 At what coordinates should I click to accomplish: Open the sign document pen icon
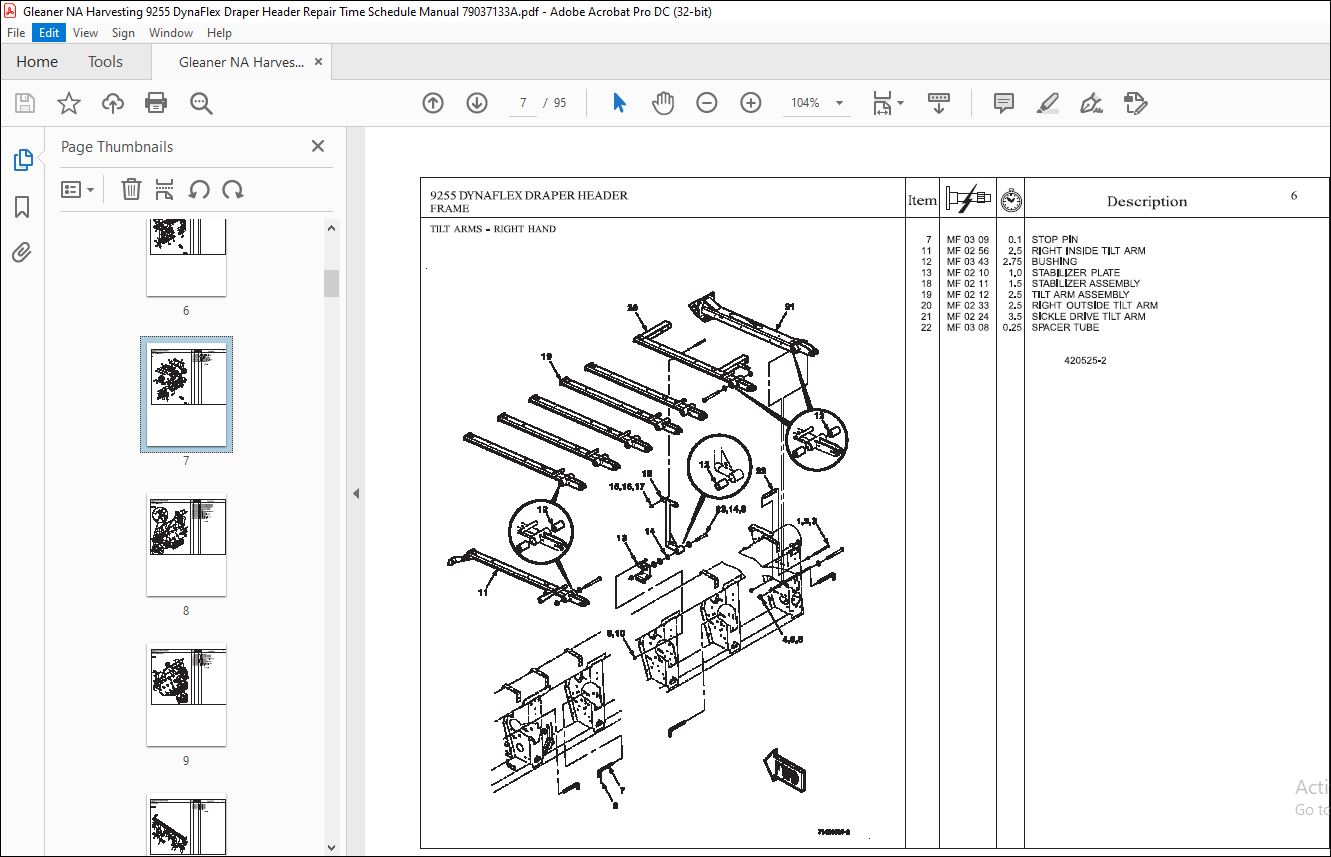1091,103
